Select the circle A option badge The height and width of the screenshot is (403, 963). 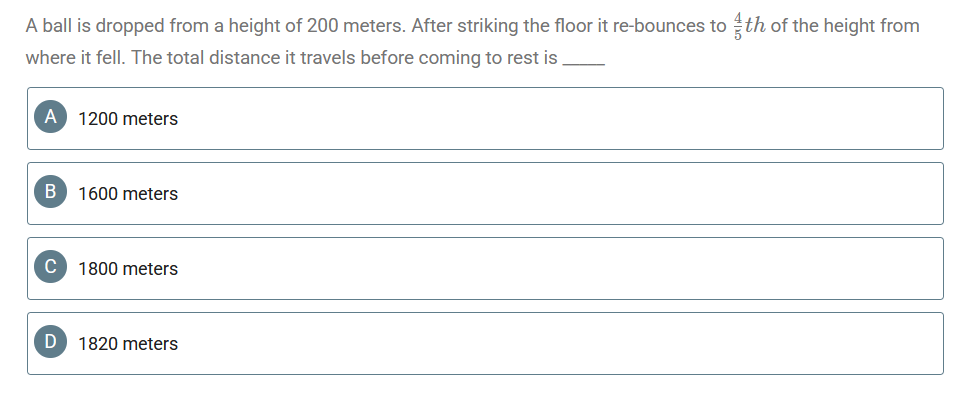(x=50, y=117)
